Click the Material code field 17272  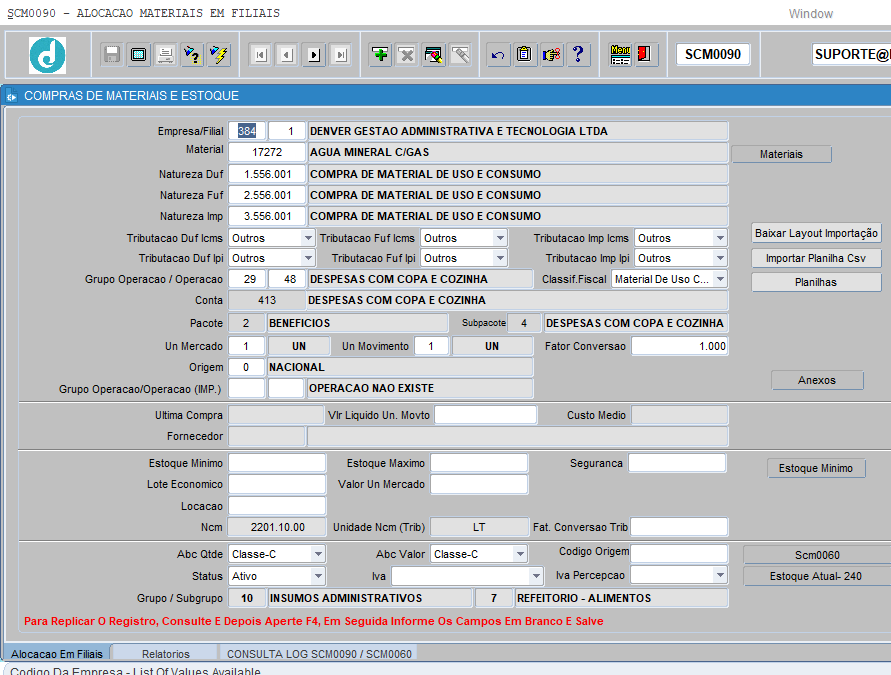coord(267,152)
